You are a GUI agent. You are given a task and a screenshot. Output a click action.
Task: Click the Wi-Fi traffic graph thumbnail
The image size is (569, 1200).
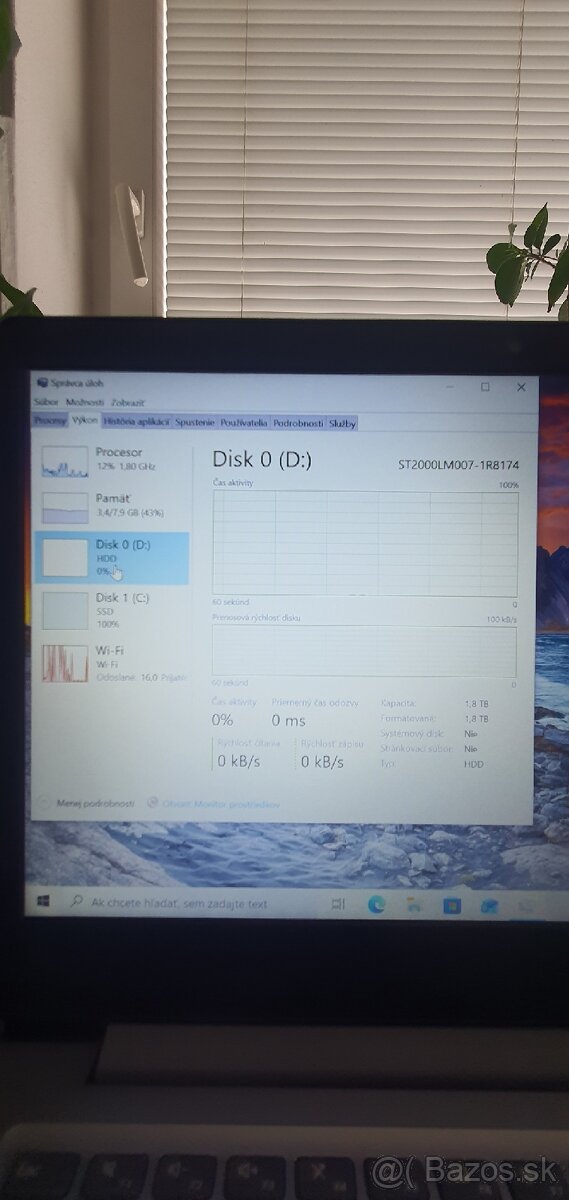[65, 663]
